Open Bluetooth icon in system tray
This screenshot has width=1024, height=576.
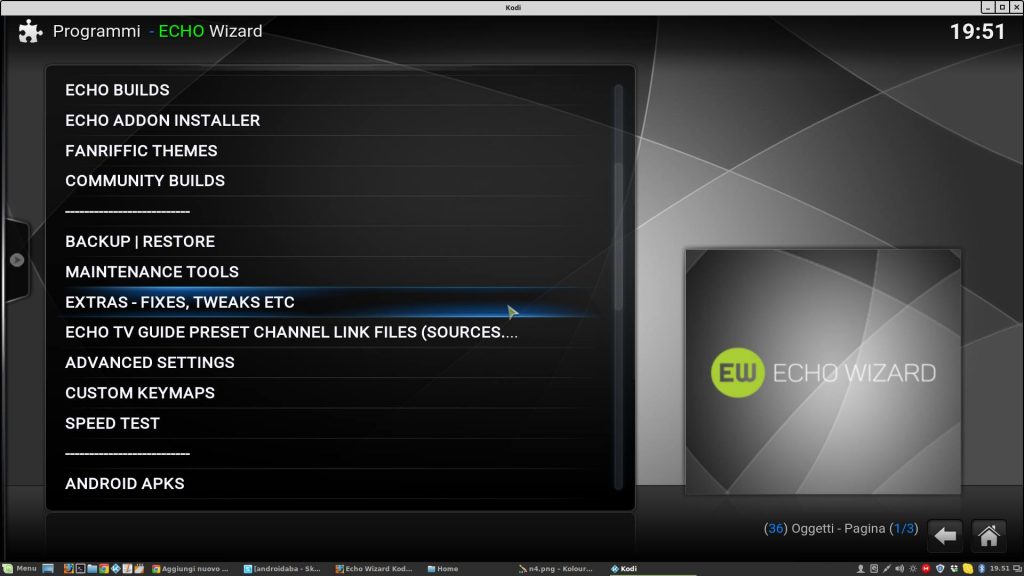(x=981, y=569)
